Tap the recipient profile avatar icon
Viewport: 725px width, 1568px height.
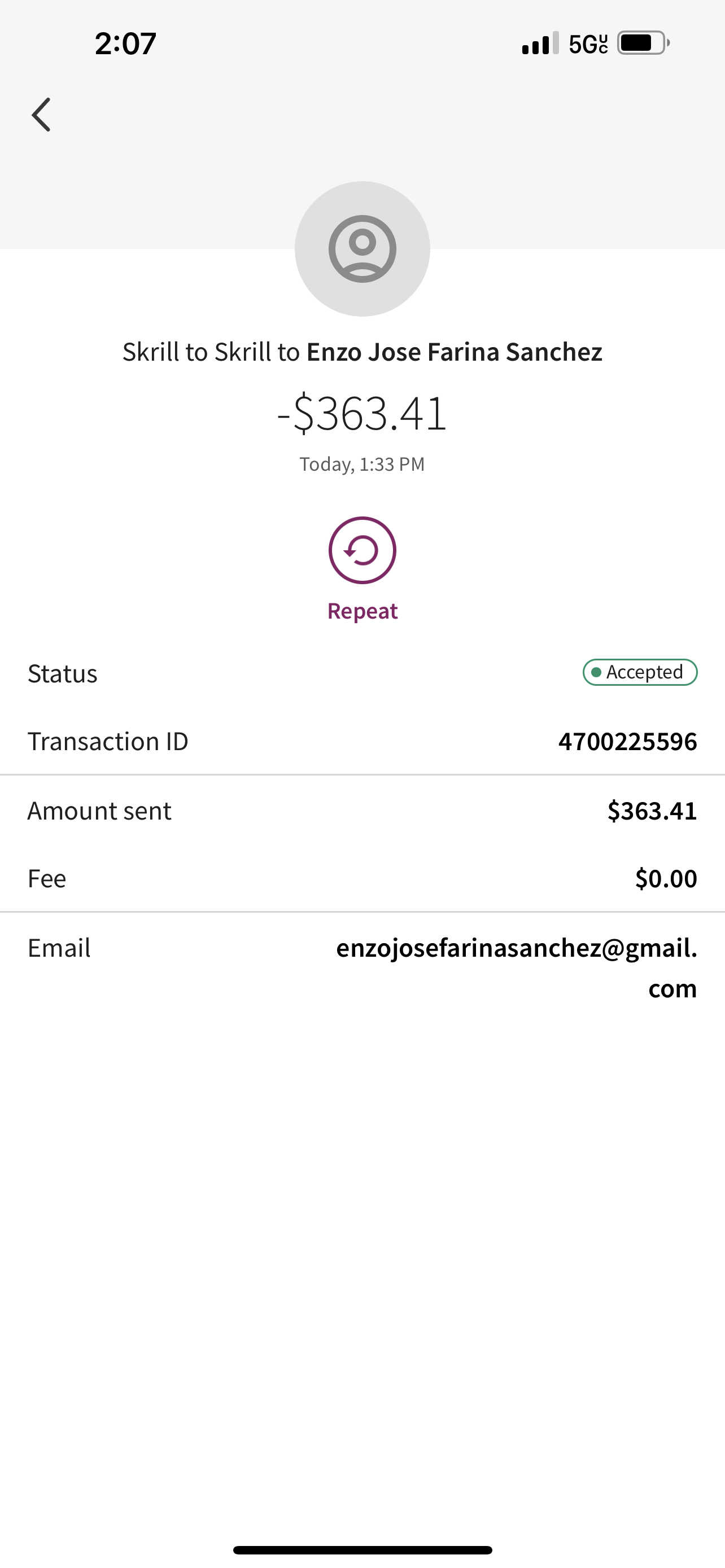(362, 249)
